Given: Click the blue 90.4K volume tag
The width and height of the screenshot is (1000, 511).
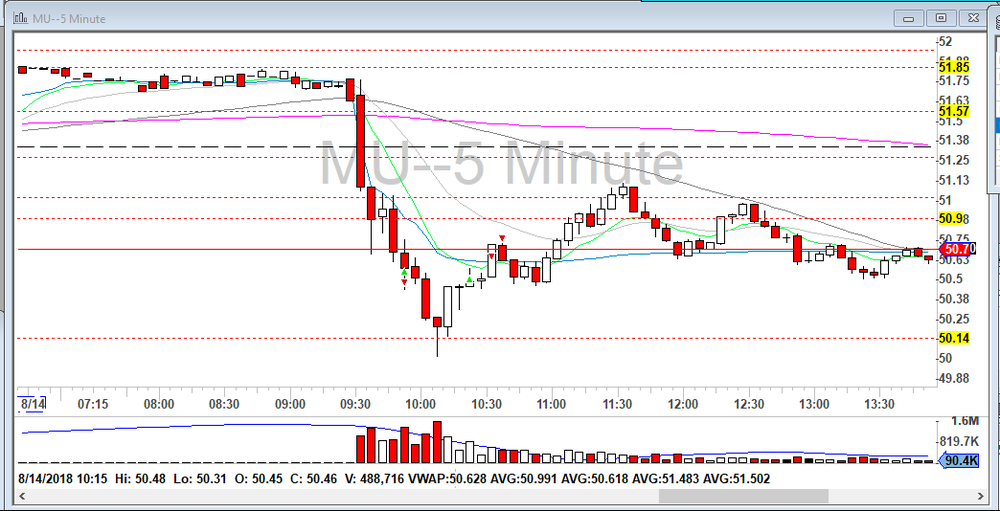Looking at the screenshot, I should (958, 460).
